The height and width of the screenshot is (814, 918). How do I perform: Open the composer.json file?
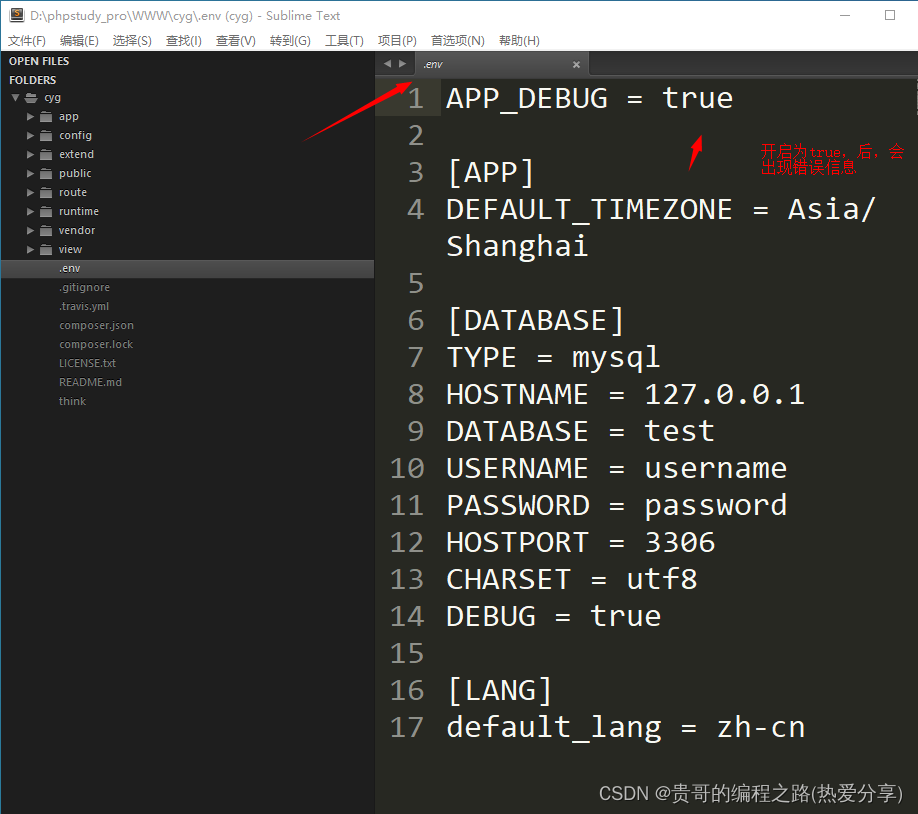(96, 326)
